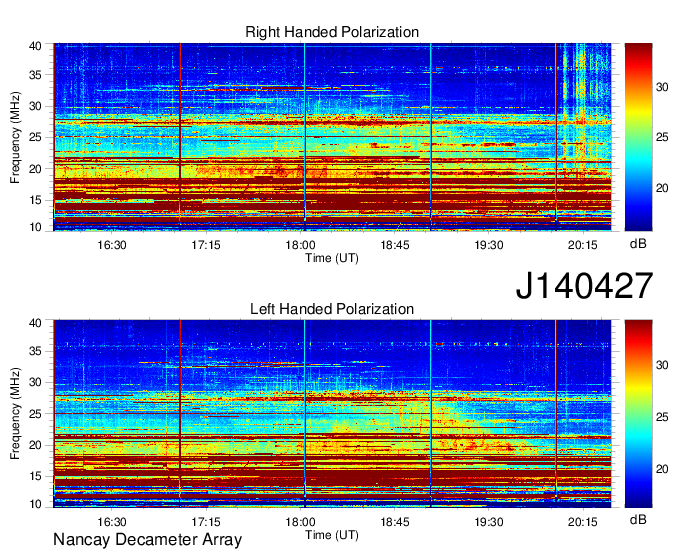Click the 40 MHz tick on top plot
This screenshot has height=552, width=680.
point(35,46)
